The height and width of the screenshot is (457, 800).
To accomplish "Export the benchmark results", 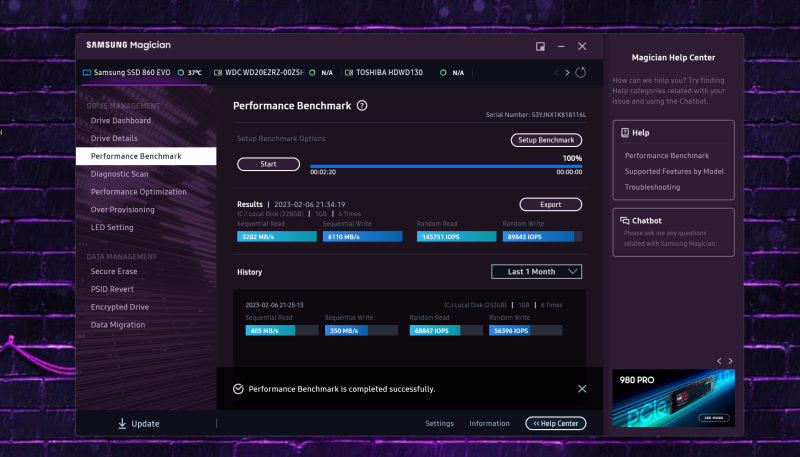I will (550, 204).
